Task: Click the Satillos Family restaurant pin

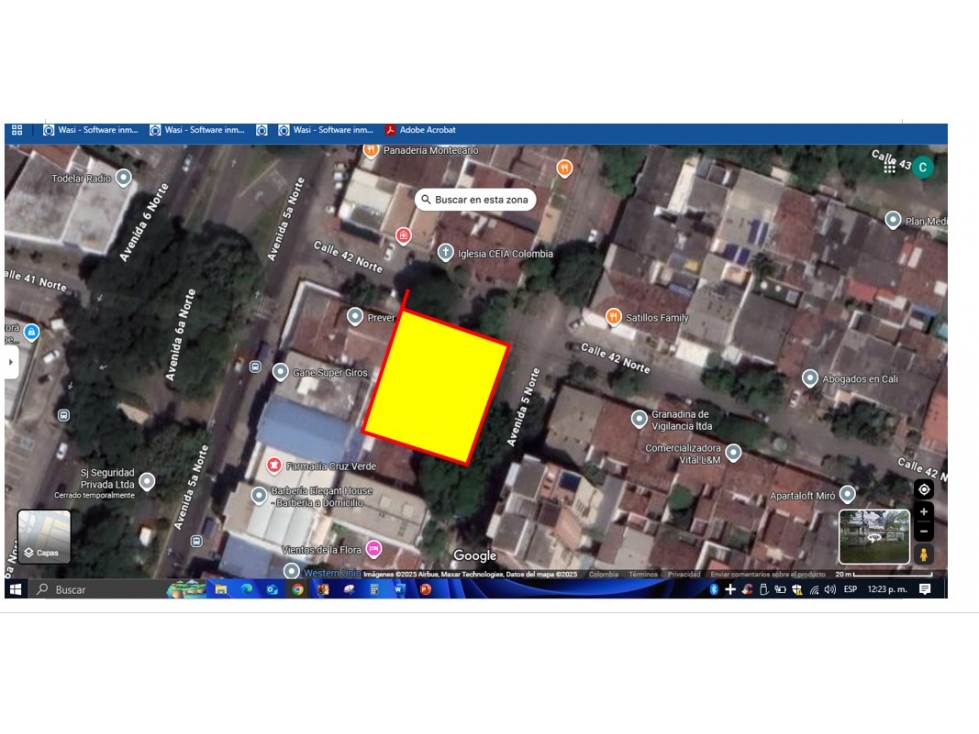Action: (613, 316)
